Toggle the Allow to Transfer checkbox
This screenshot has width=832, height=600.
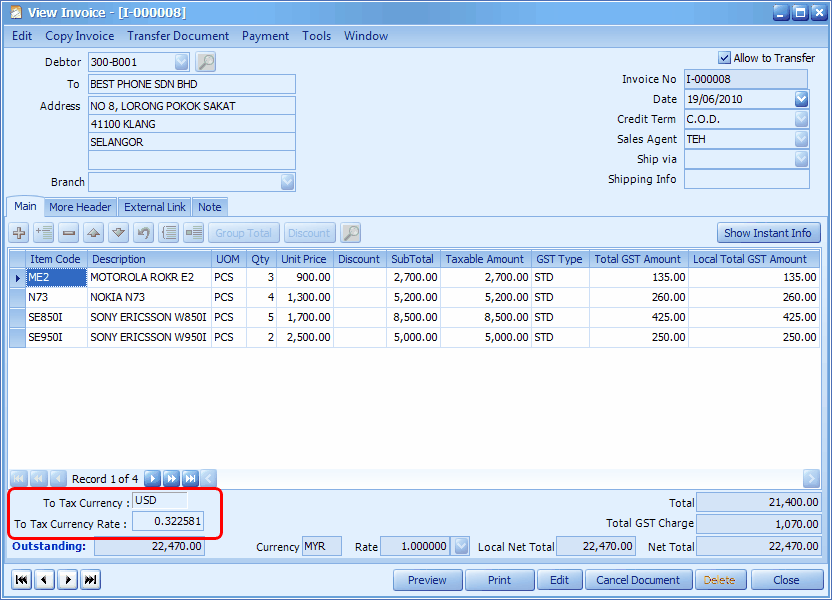[725, 58]
